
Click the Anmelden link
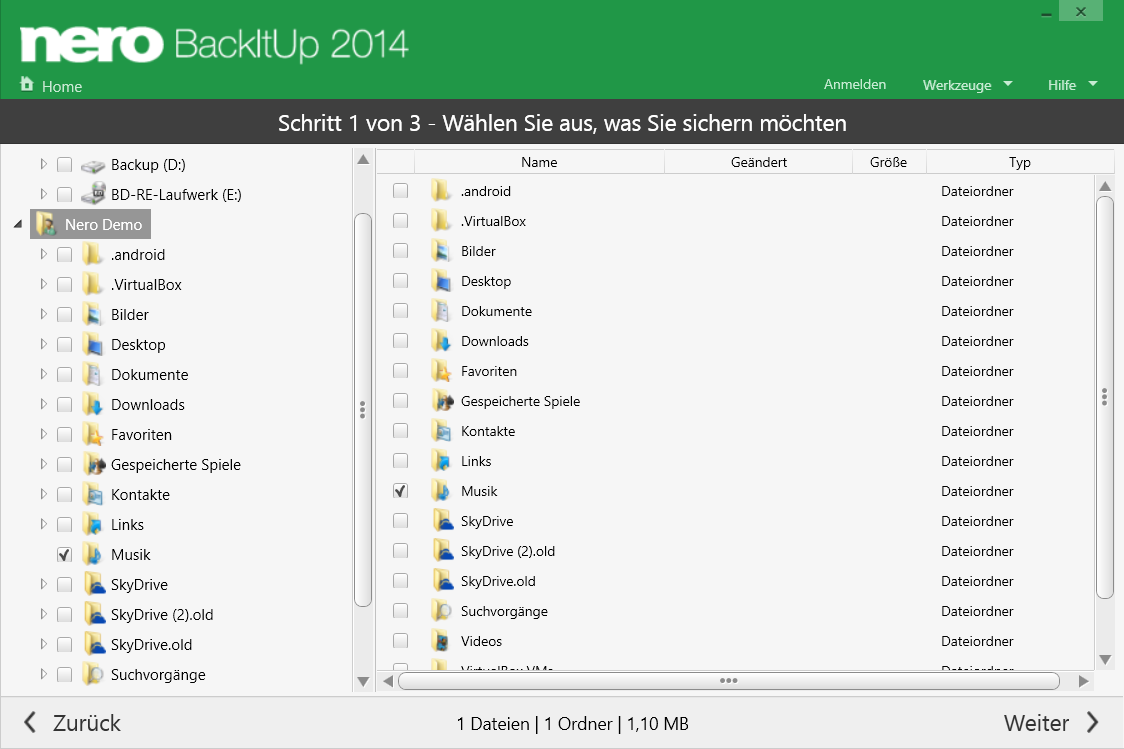click(x=854, y=85)
